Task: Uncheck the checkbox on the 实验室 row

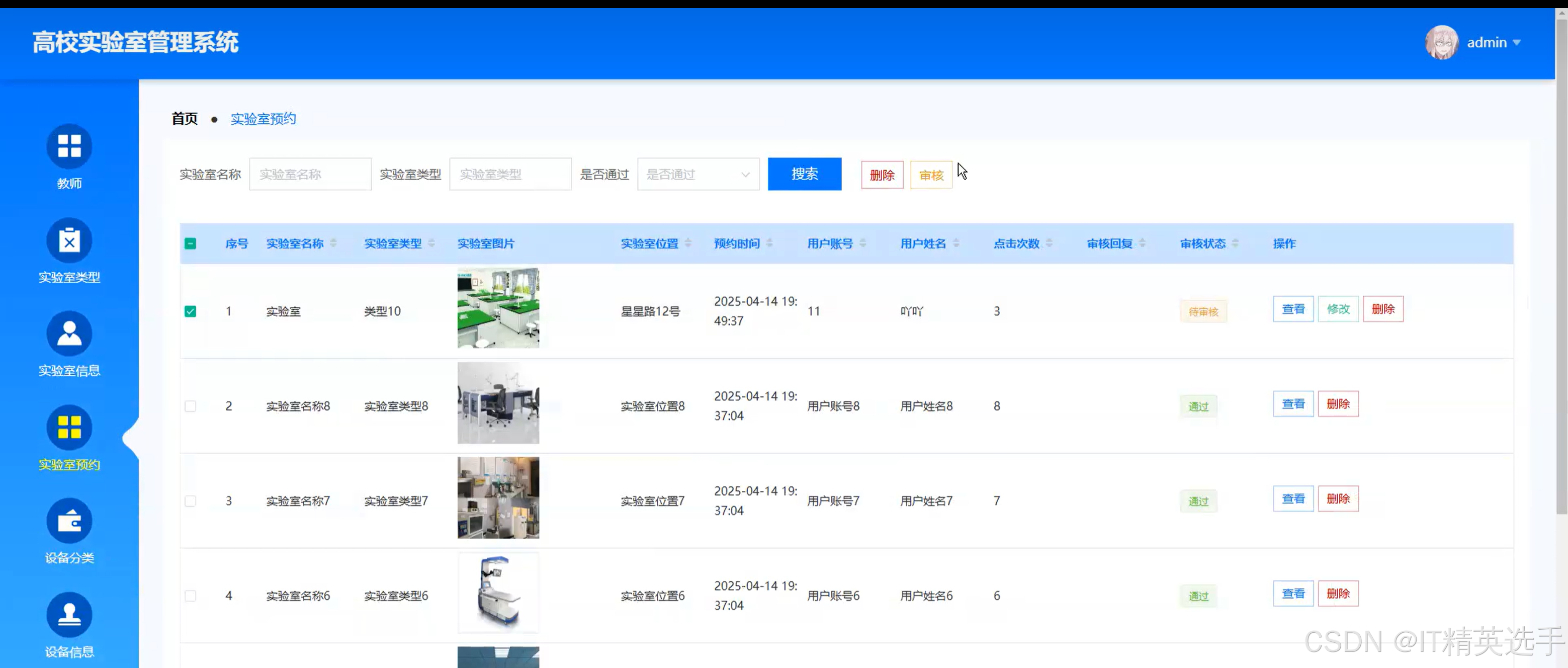Action: tap(191, 310)
